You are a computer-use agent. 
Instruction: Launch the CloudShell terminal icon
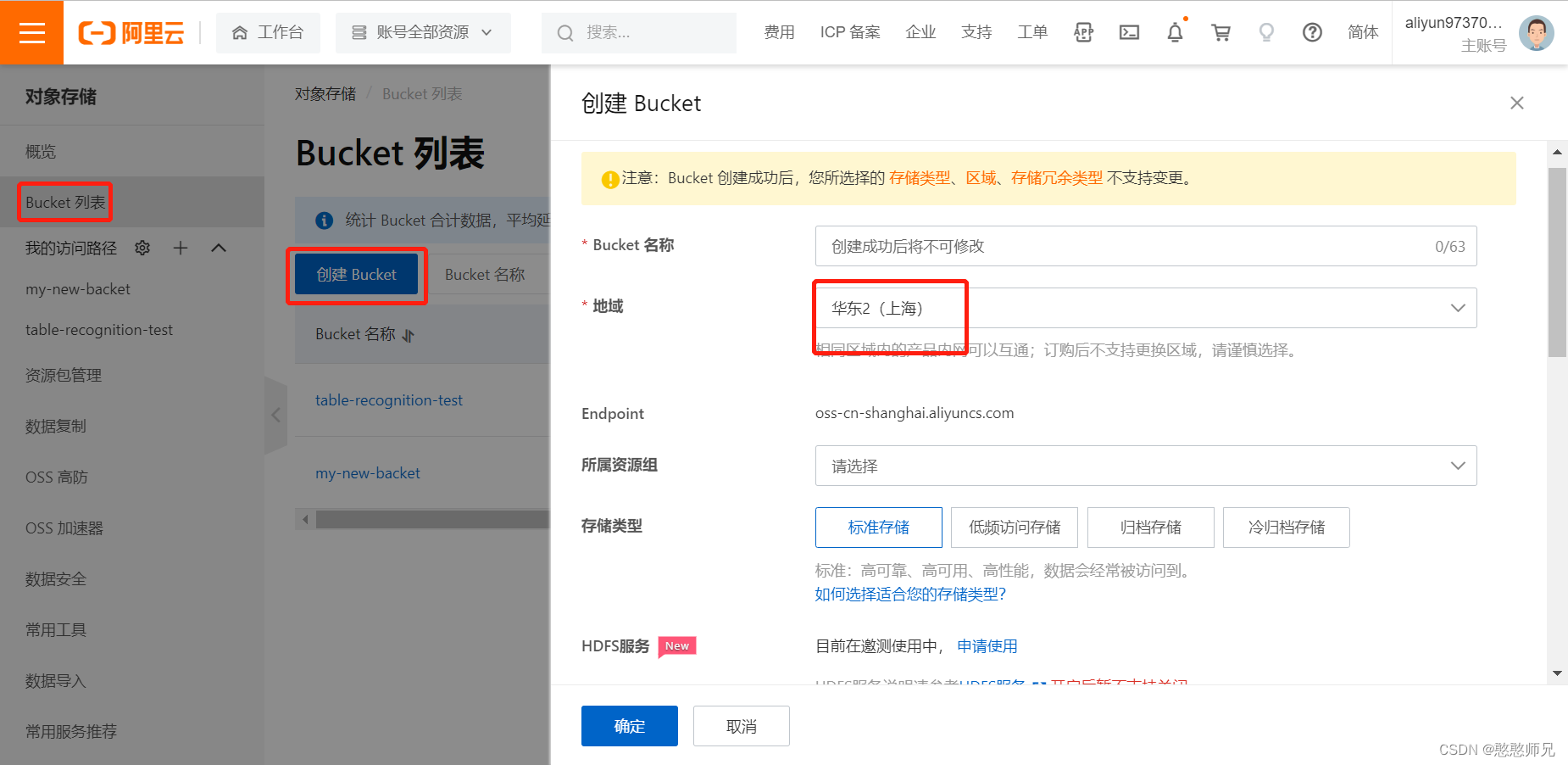click(1129, 32)
